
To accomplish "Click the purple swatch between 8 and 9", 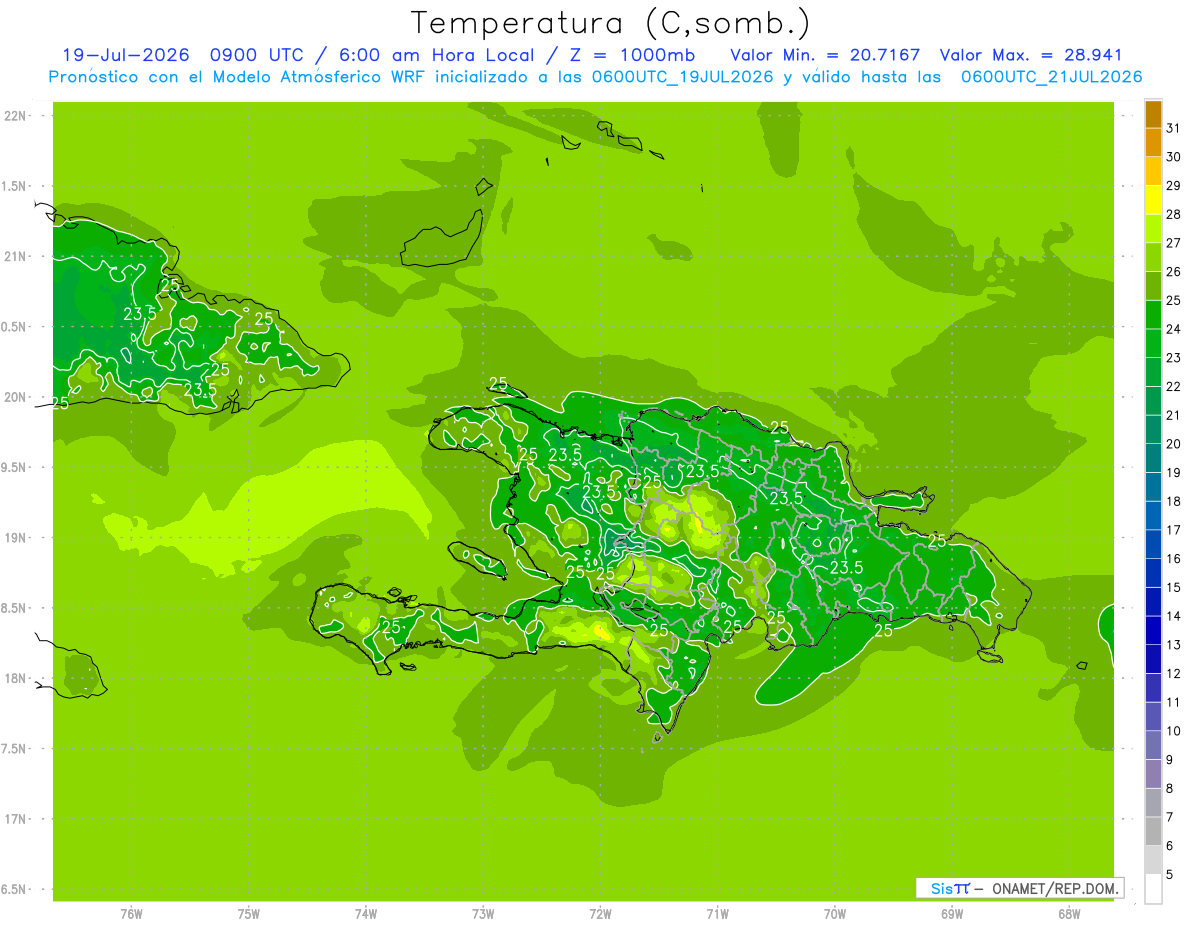I will 1153,774.
